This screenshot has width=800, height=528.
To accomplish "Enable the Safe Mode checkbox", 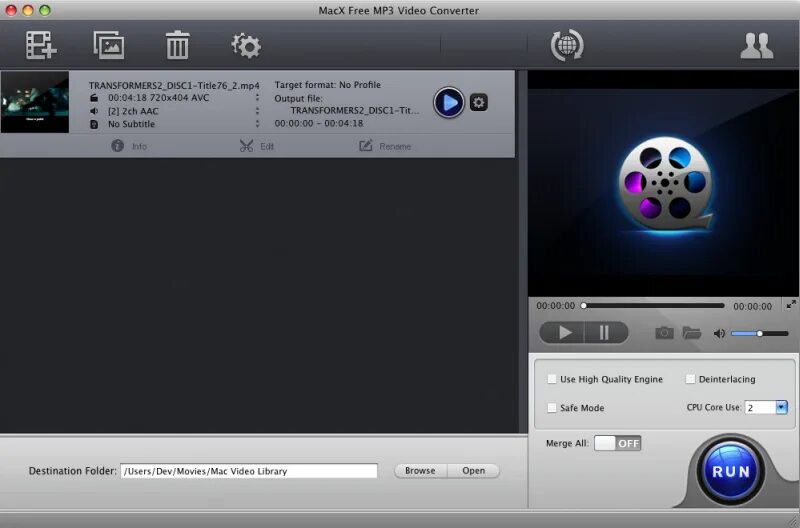I will [552, 408].
